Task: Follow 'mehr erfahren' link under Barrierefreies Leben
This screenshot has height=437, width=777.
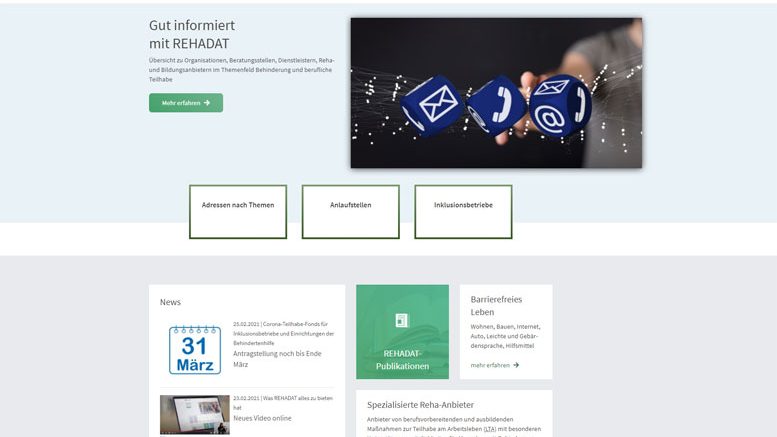Action: pos(494,365)
